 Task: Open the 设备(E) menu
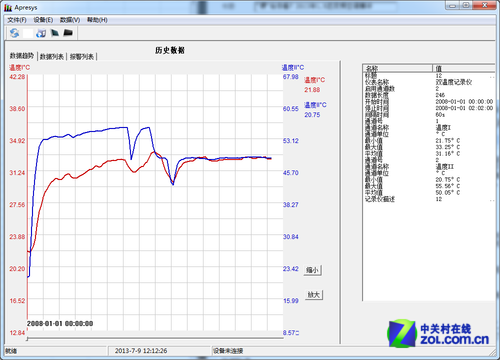43,20
